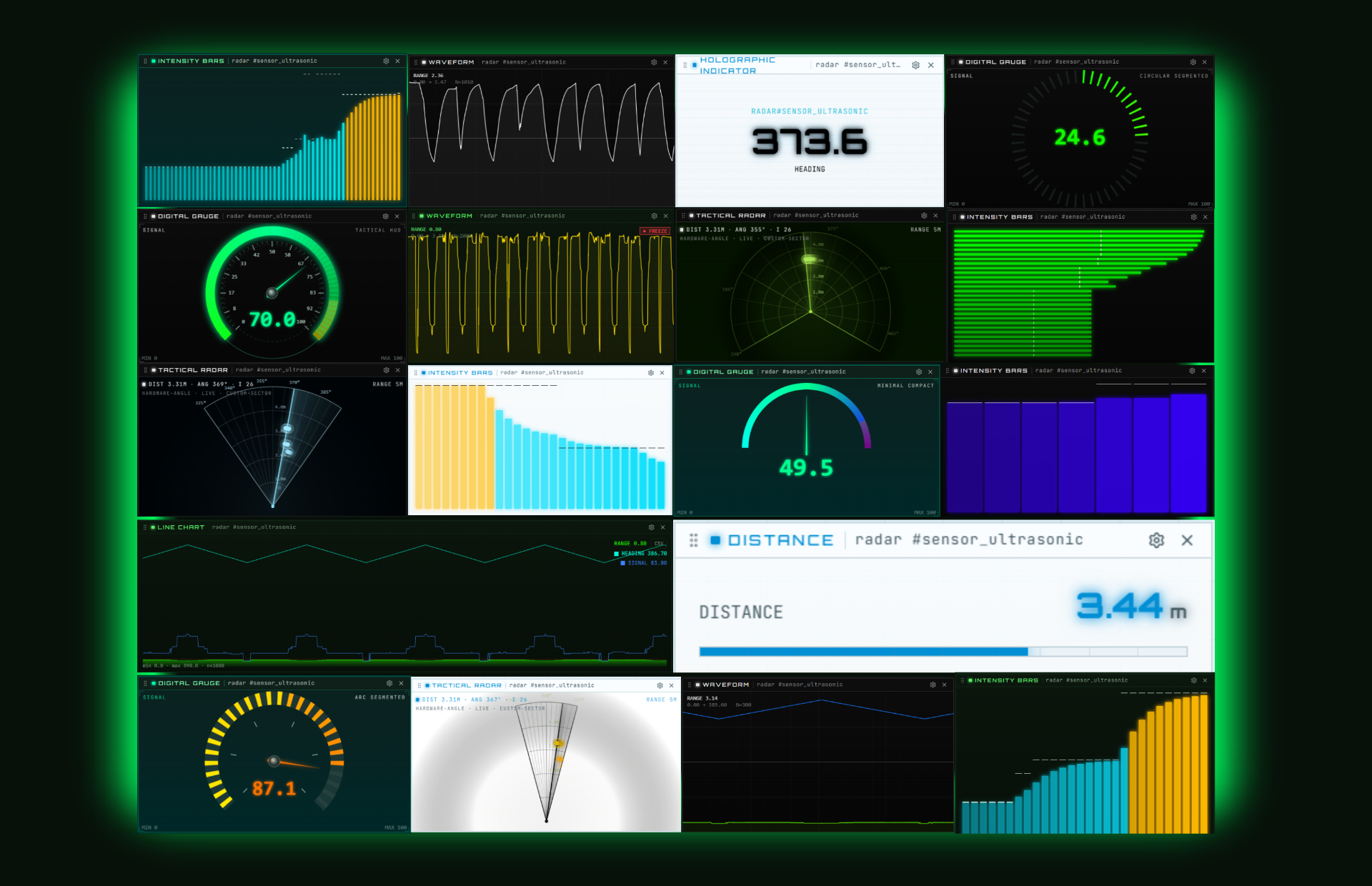This screenshot has width=1372, height=886.
Task: Open settings of yellow Waveform with FREEZE
Action: (x=654, y=216)
